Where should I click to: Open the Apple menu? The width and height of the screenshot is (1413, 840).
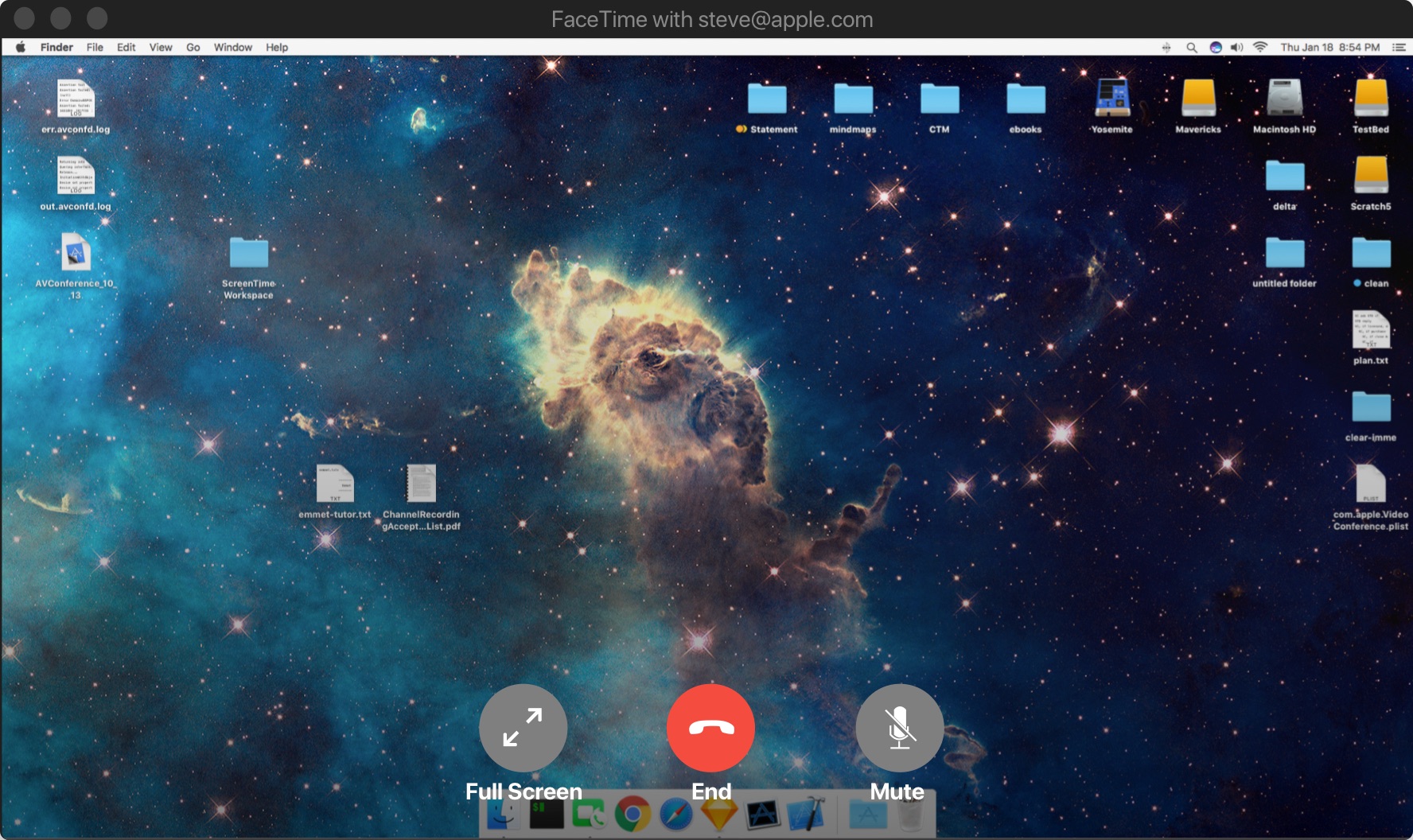point(21,47)
